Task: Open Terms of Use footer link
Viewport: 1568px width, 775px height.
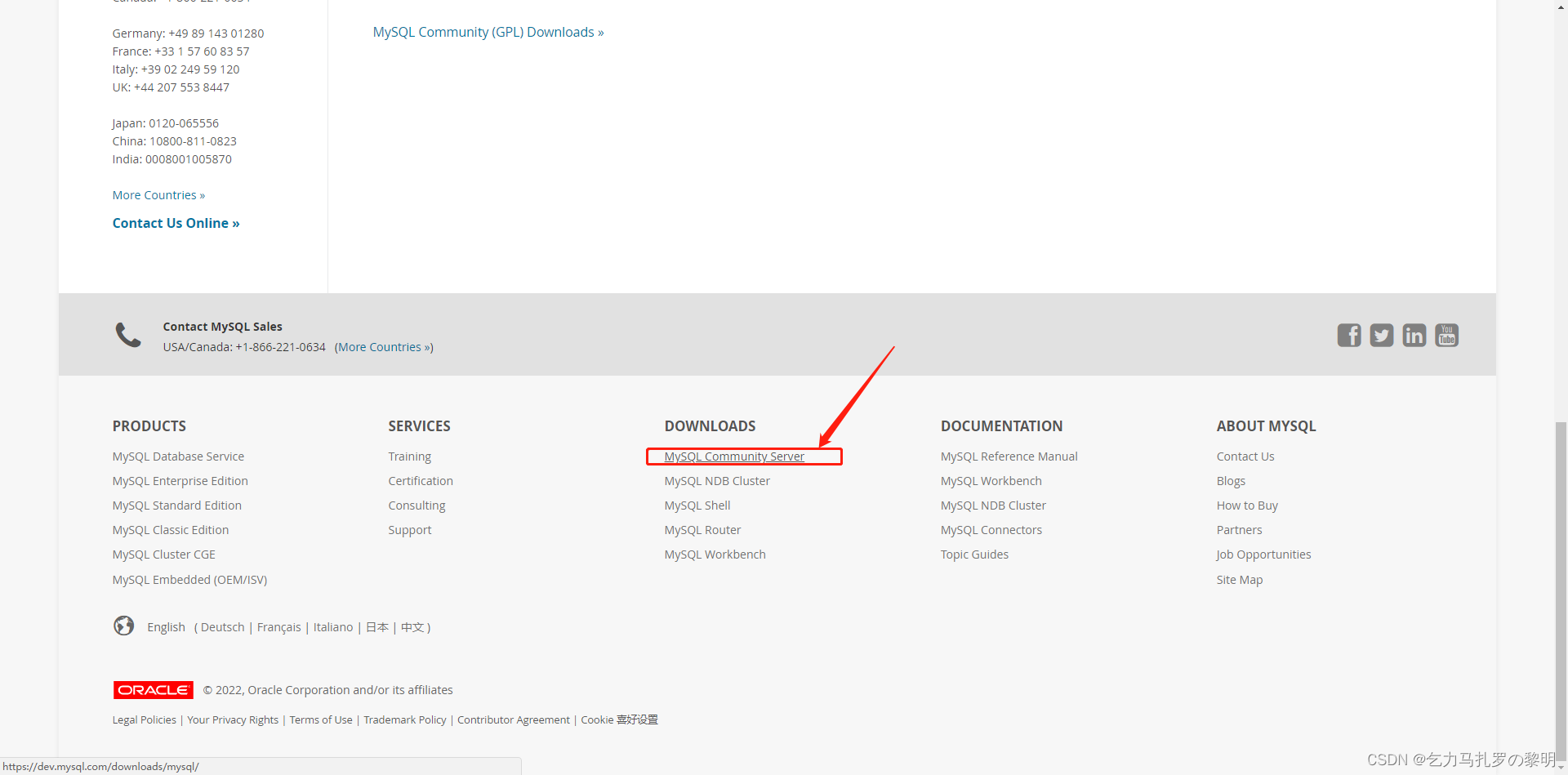Action: click(321, 719)
